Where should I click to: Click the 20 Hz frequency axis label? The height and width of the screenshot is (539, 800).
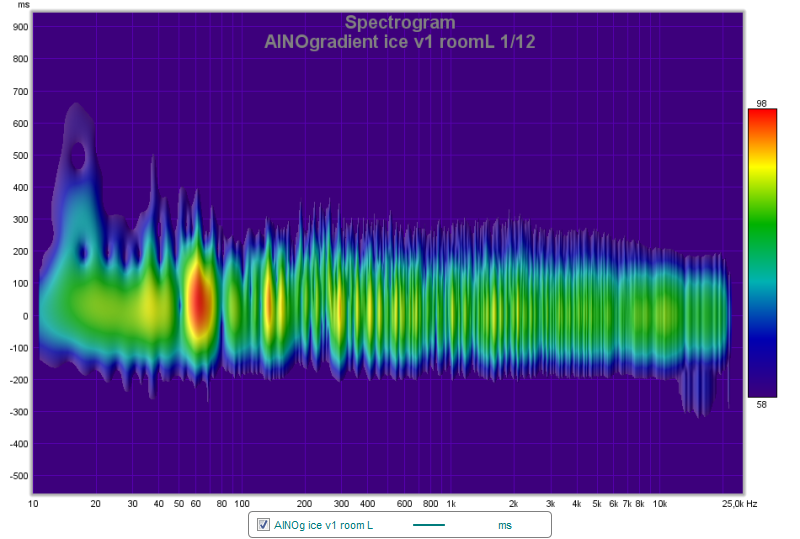95,504
